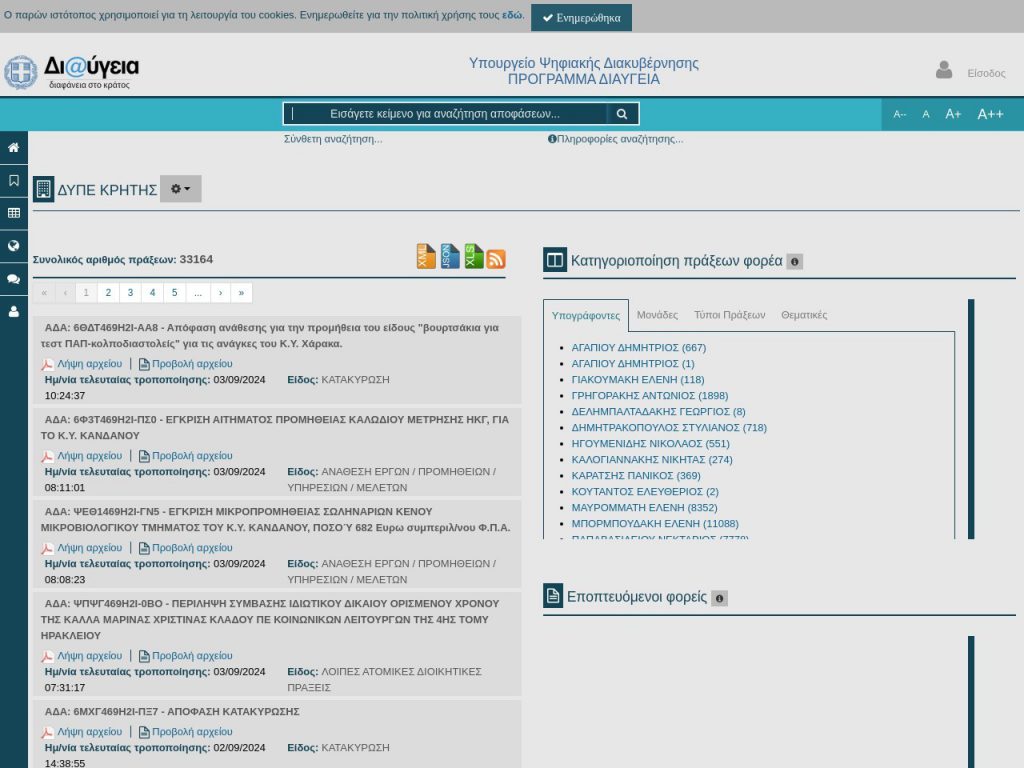Export results using the JSON icon
This screenshot has height=768, width=1024.
point(451,257)
